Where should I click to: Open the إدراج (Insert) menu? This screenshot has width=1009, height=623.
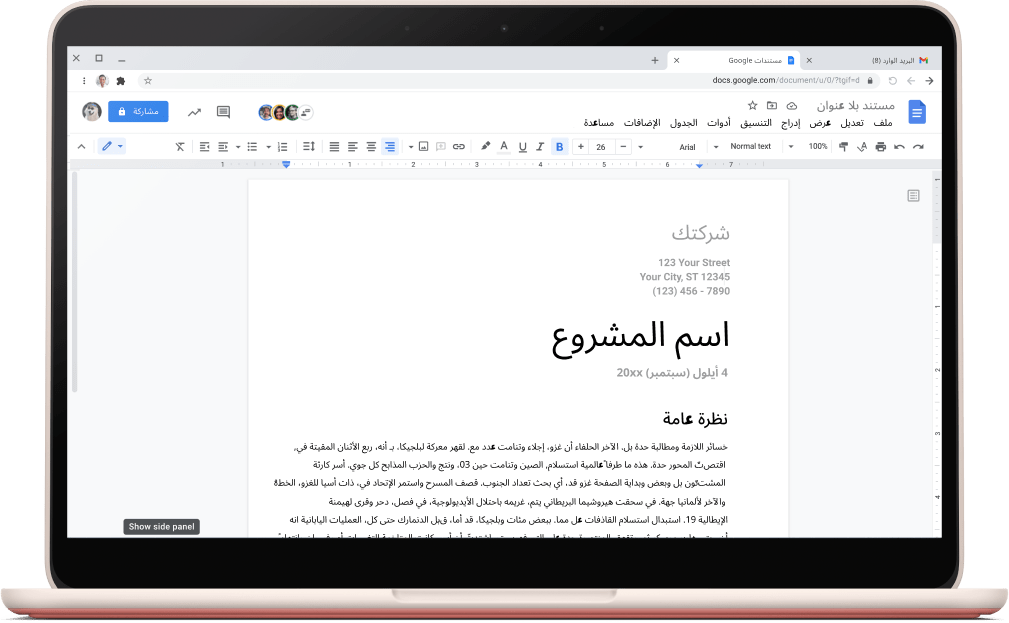791,123
